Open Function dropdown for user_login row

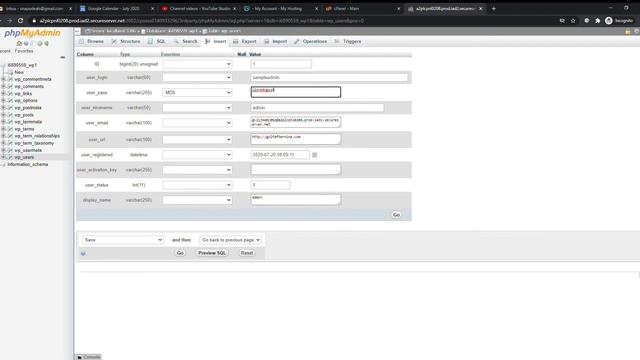point(197,77)
